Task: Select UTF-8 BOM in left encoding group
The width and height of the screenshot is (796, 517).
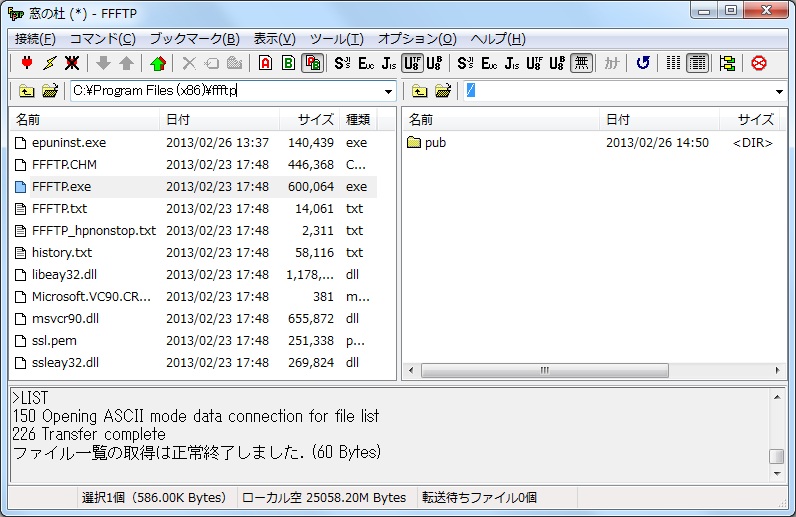Action: pos(434,63)
